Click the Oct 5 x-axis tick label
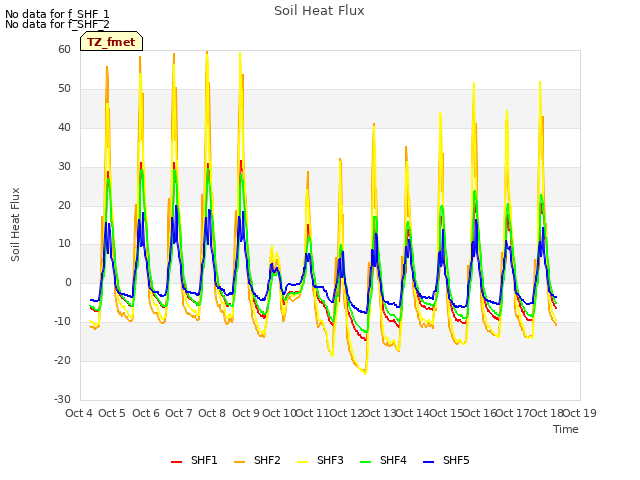Viewport: 640px width, 480px height. coord(112,413)
